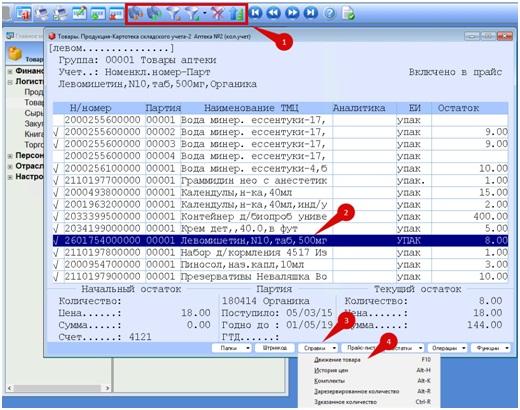Toggle the check mark on Крем дет row
520x410 pixels.
(x=56, y=229)
